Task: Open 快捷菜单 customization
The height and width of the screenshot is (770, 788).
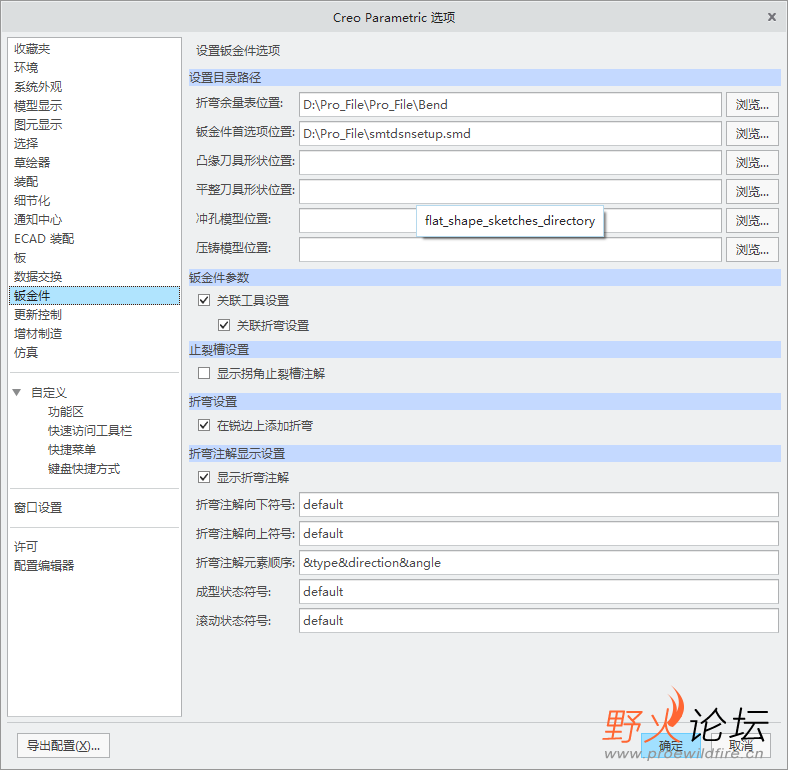Action: 72,450
